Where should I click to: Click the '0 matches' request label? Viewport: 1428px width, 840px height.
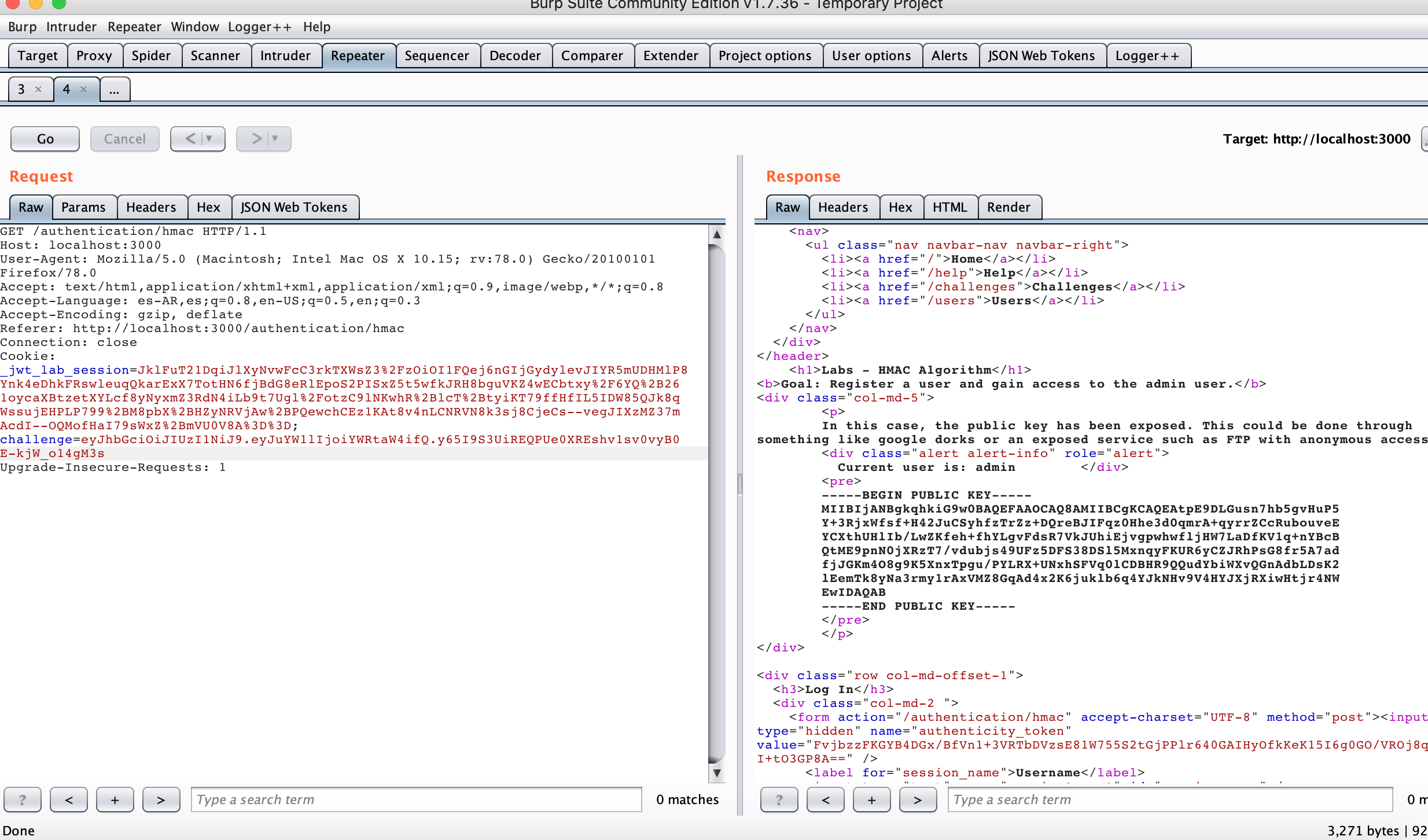coord(687,800)
